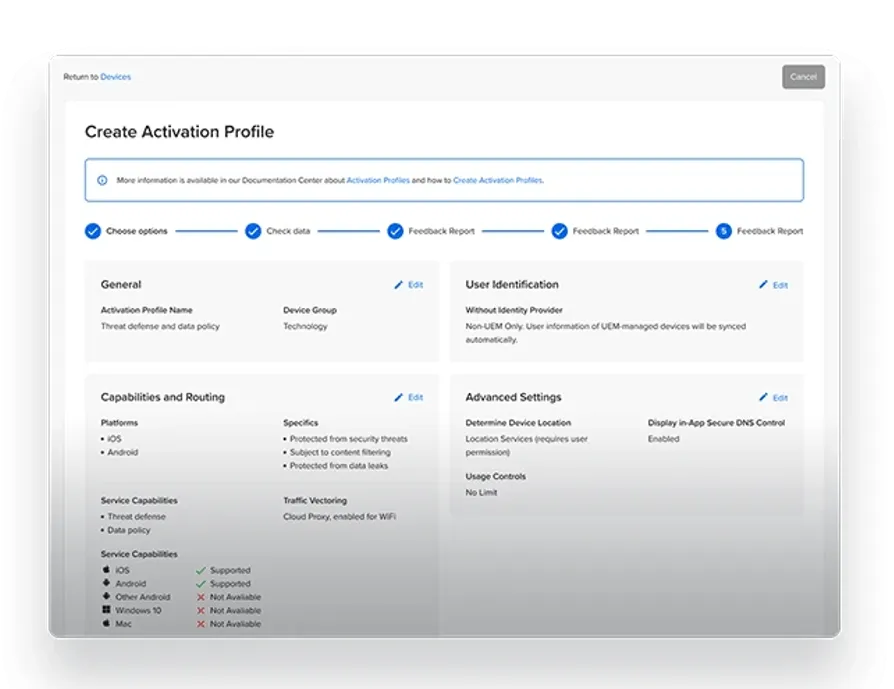Click the pencil icon in User Identification

click(x=763, y=285)
